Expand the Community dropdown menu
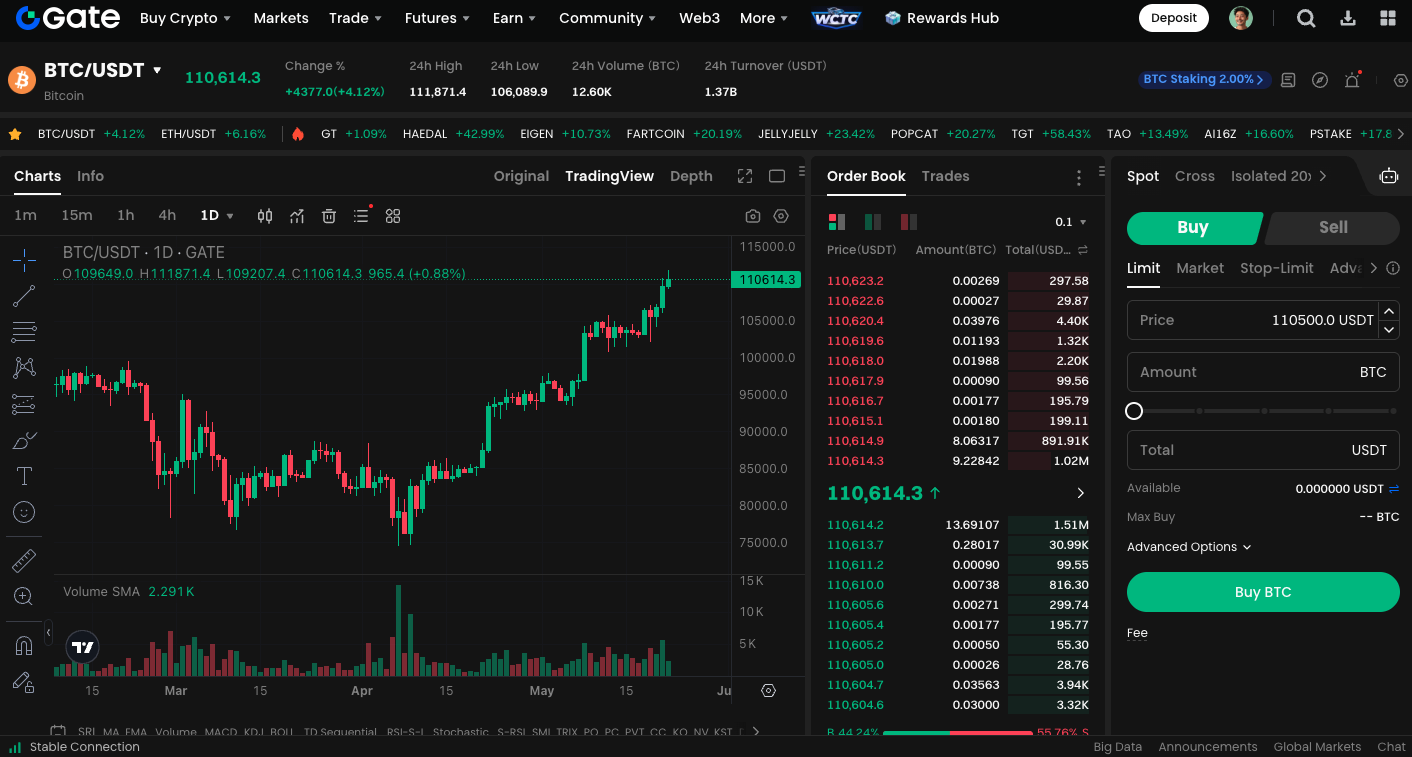Screen dimensions: 1412x757 pos(607,18)
